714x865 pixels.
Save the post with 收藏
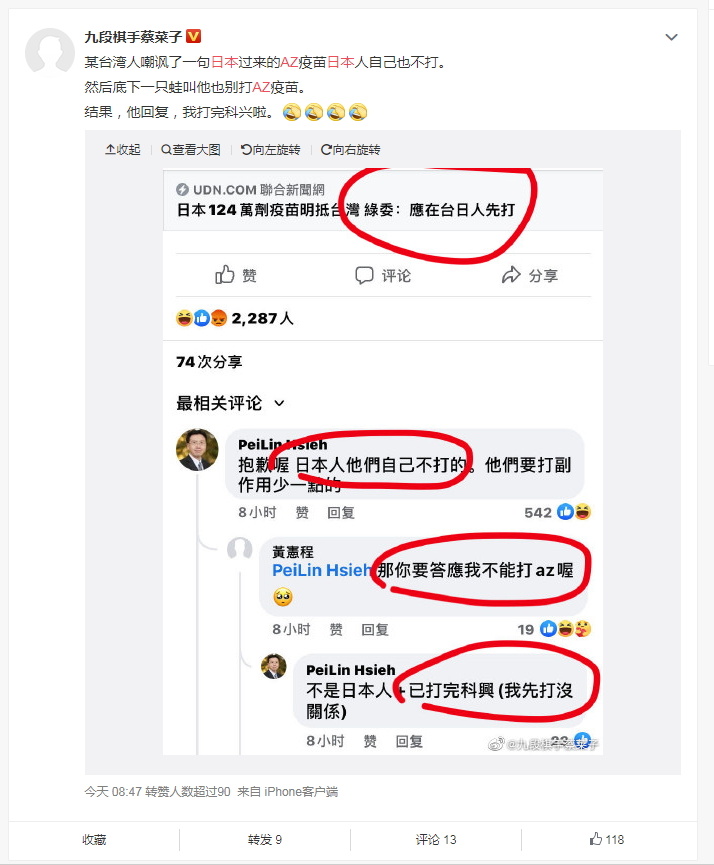94,840
